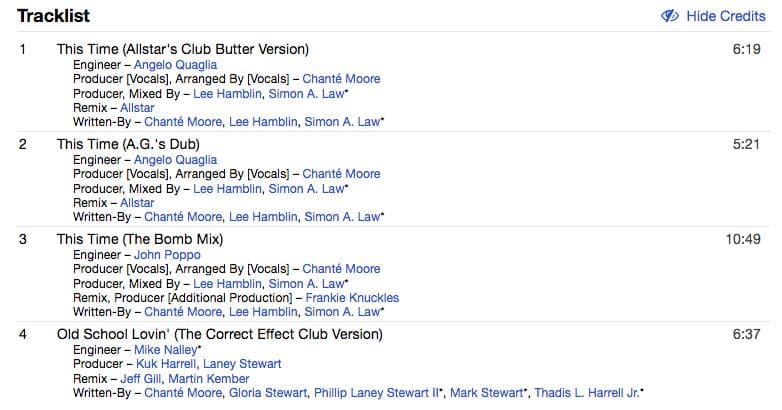Screen dimensions: 782x410
Task: Click the crossed-eye icon beside Hide Credits
Action: 670,16
